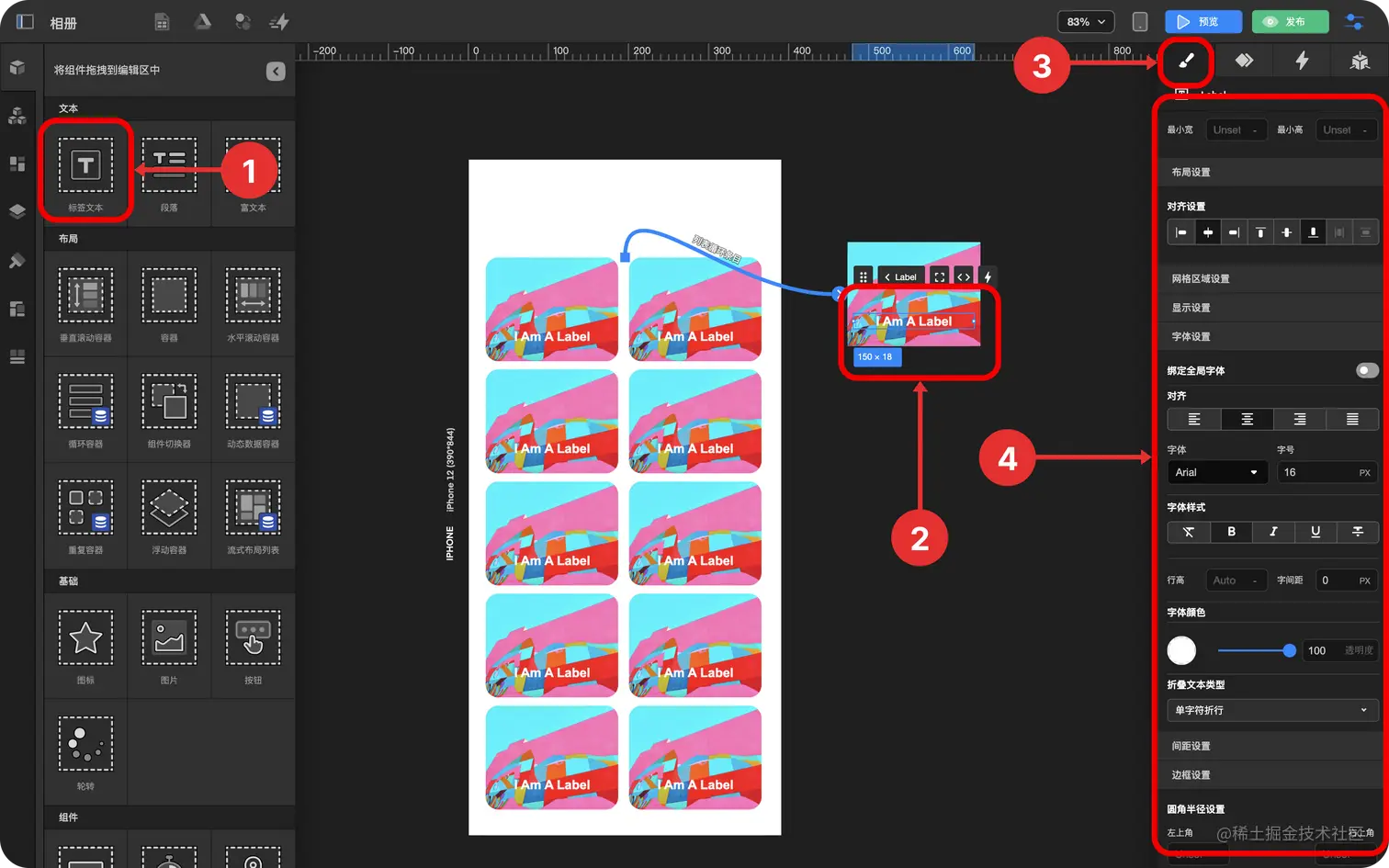Pick the 图标 star icon component
This screenshot has width=1389, height=868.
click(x=85, y=646)
